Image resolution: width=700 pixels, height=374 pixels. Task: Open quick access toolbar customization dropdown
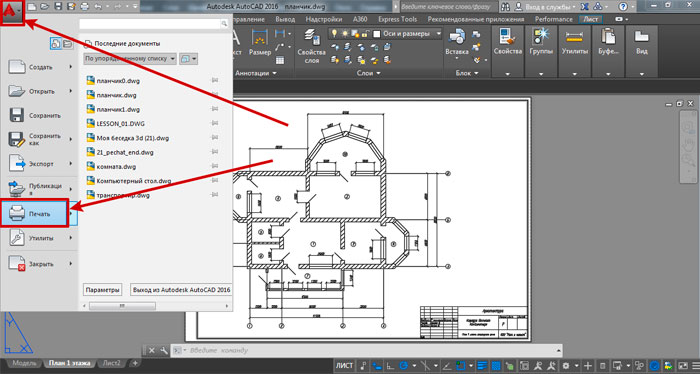[x=136, y=7]
